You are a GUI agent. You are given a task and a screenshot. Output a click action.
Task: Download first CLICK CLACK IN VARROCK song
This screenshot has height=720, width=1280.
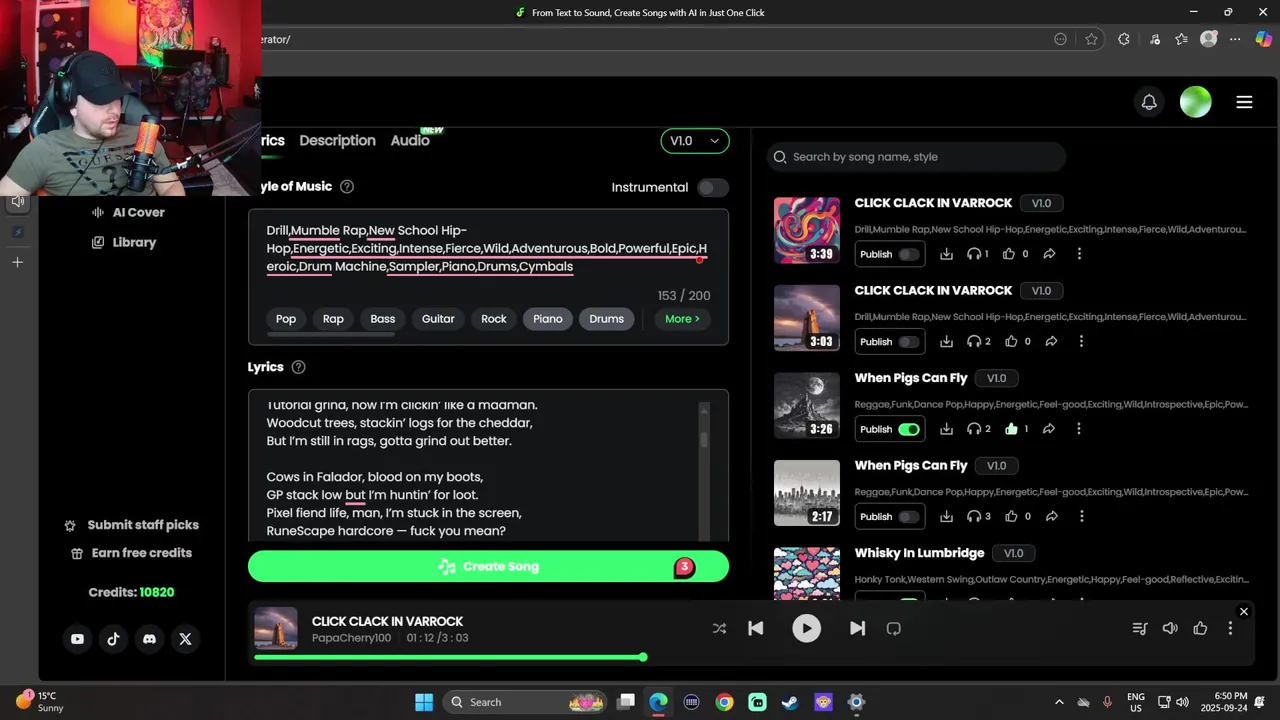click(946, 254)
